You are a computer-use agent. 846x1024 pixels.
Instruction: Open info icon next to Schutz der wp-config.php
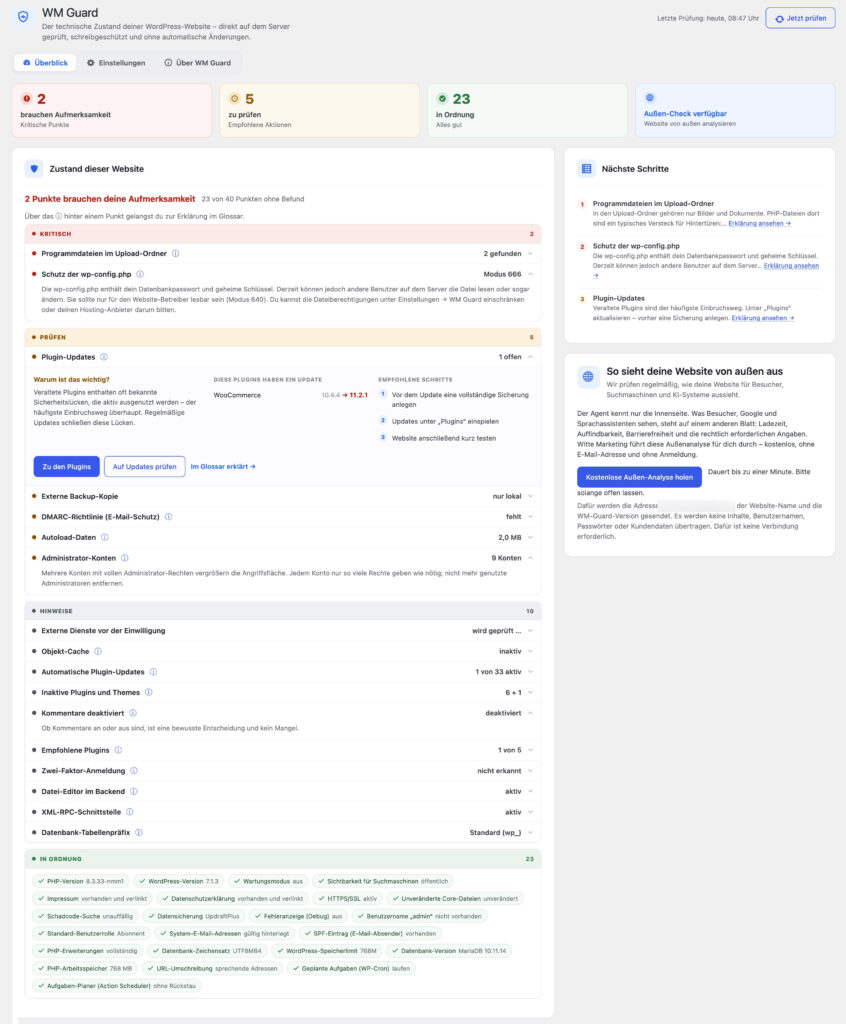click(x=140, y=274)
